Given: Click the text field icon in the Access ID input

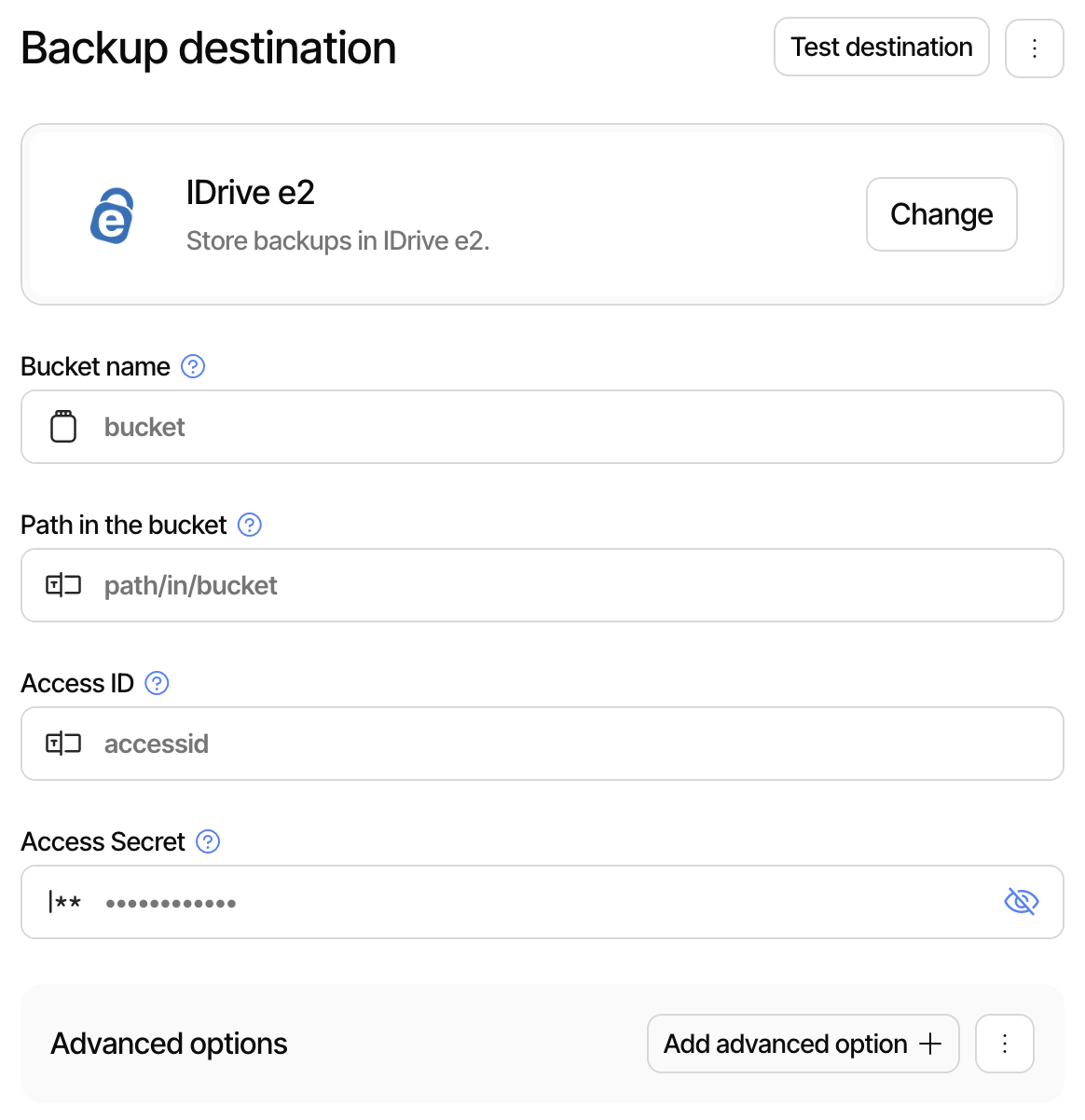Looking at the screenshot, I should [63, 744].
